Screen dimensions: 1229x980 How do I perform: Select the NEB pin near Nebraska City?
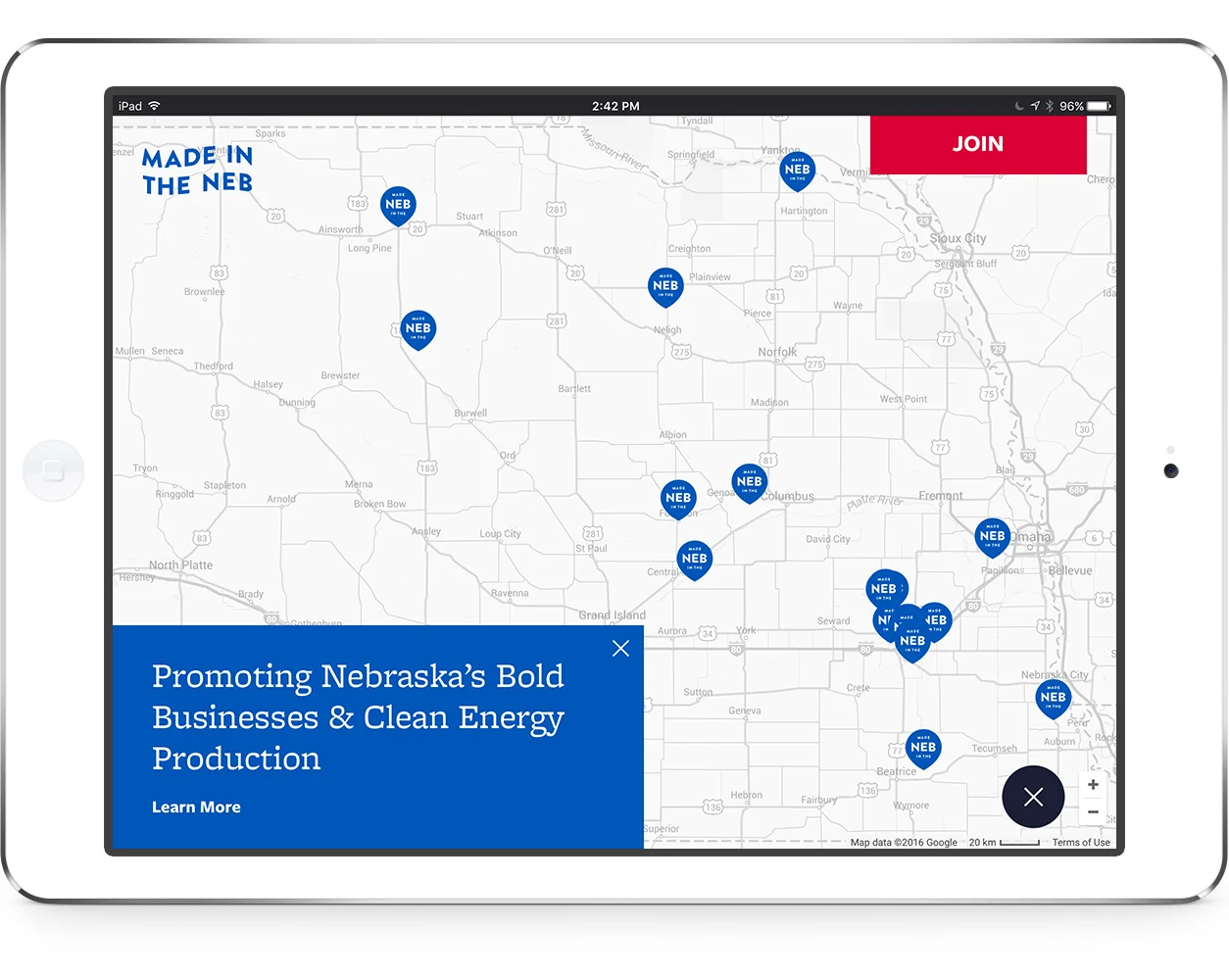pos(1054,699)
